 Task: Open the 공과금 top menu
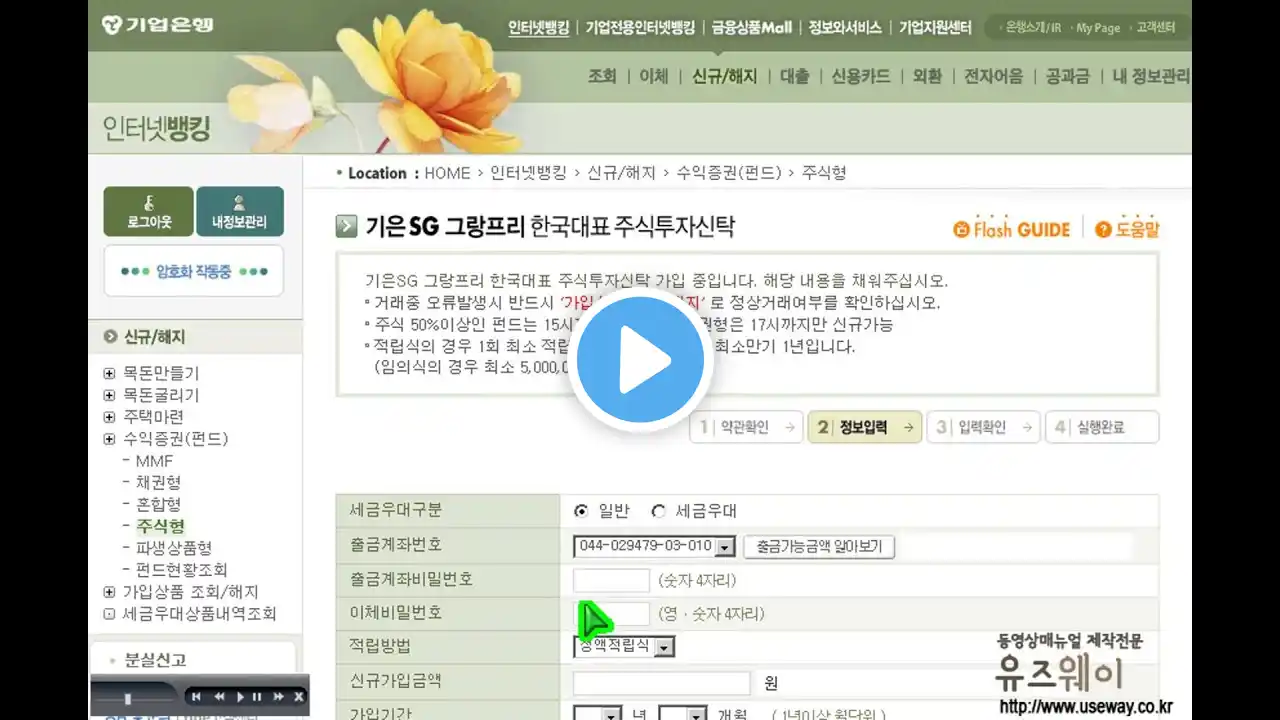click(1067, 76)
